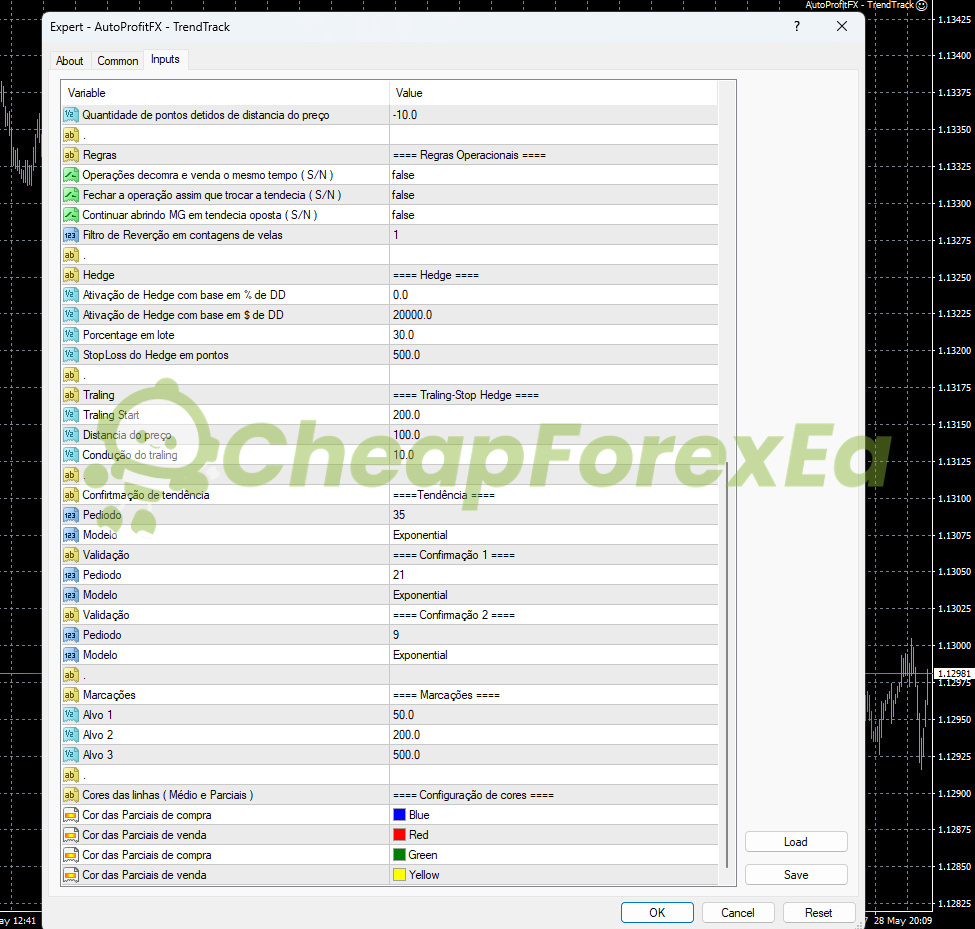975x929 pixels.
Task: Pick the Blue color swatch
Action: 400,815
